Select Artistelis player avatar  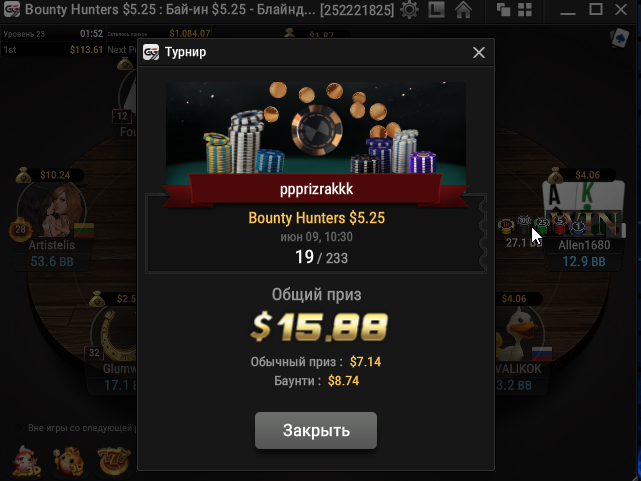click(52, 210)
